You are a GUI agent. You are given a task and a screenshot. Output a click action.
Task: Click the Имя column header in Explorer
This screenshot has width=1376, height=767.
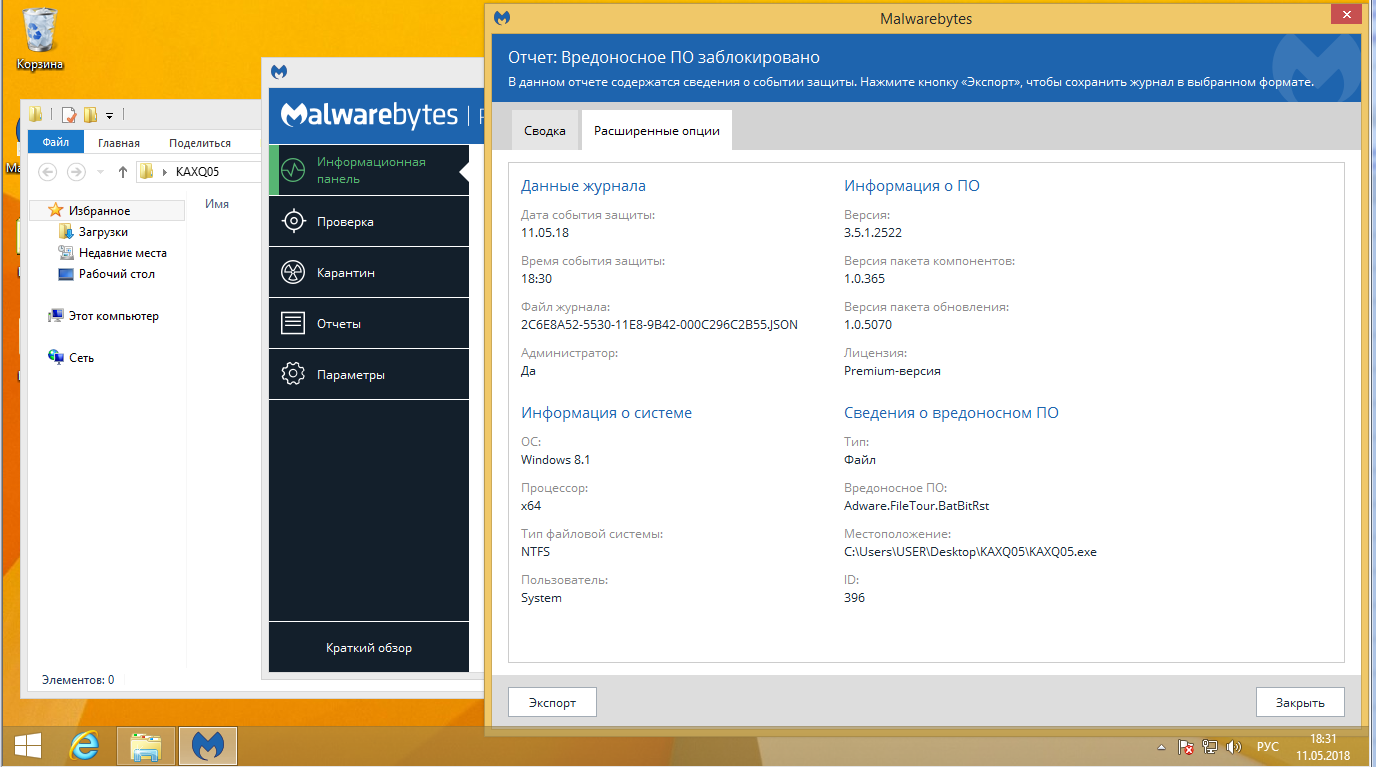click(217, 203)
